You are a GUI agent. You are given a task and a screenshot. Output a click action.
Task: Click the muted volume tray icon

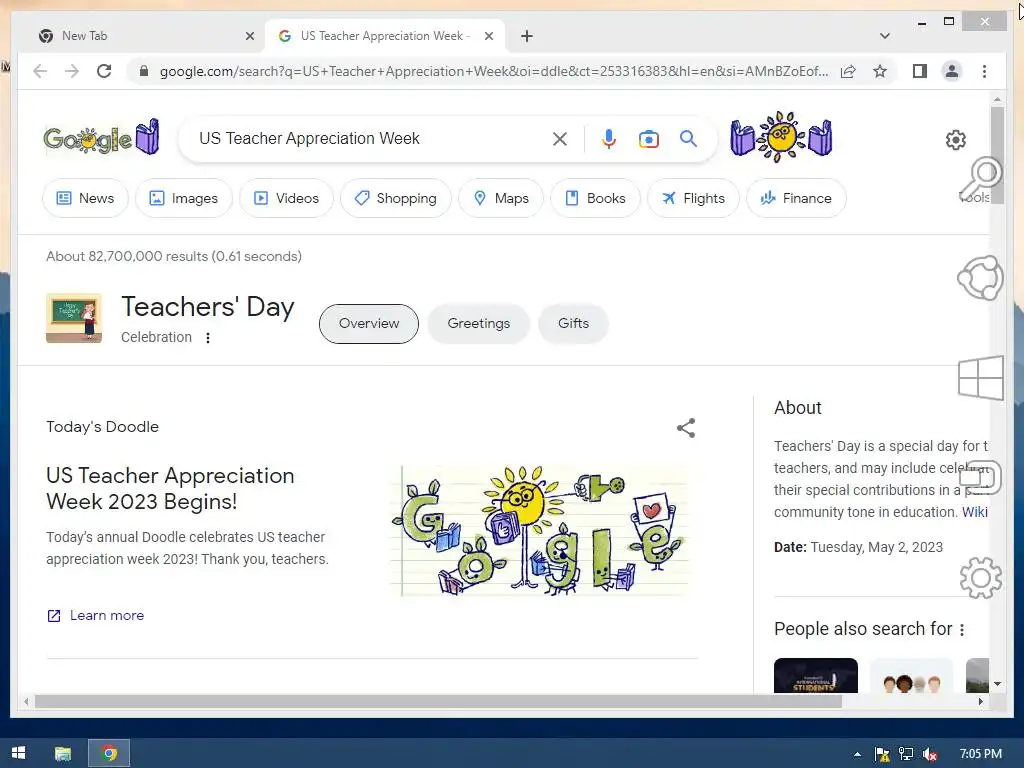pyautogui.click(x=930, y=754)
